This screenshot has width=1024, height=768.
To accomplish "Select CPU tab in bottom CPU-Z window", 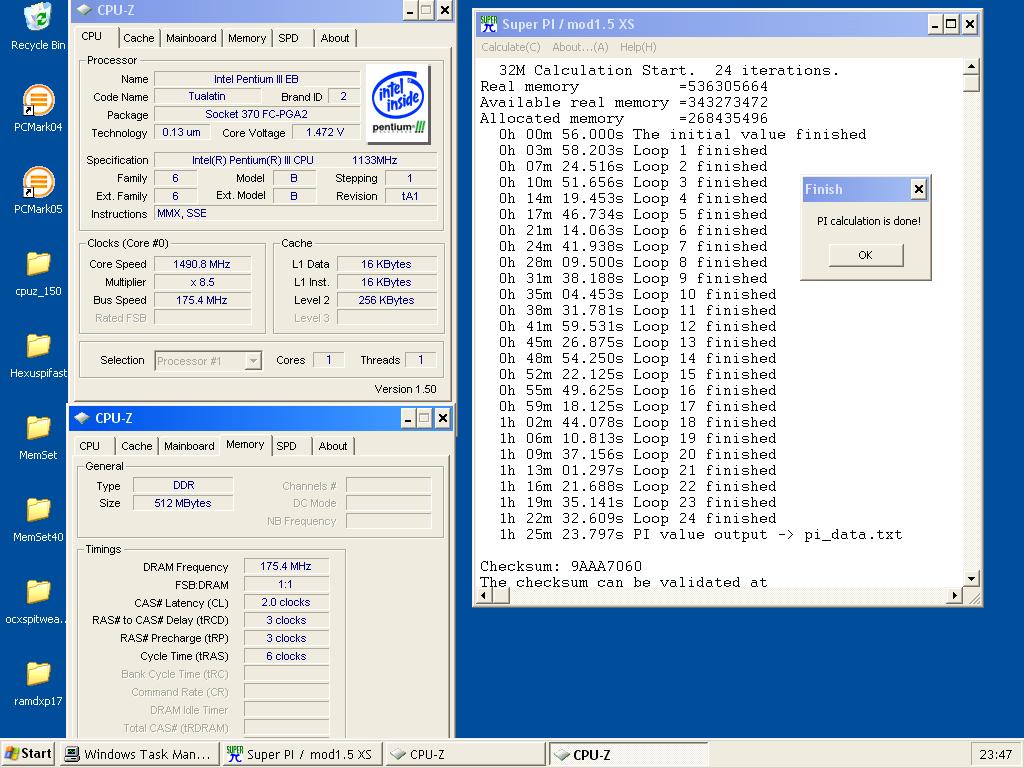I will [x=89, y=446].
